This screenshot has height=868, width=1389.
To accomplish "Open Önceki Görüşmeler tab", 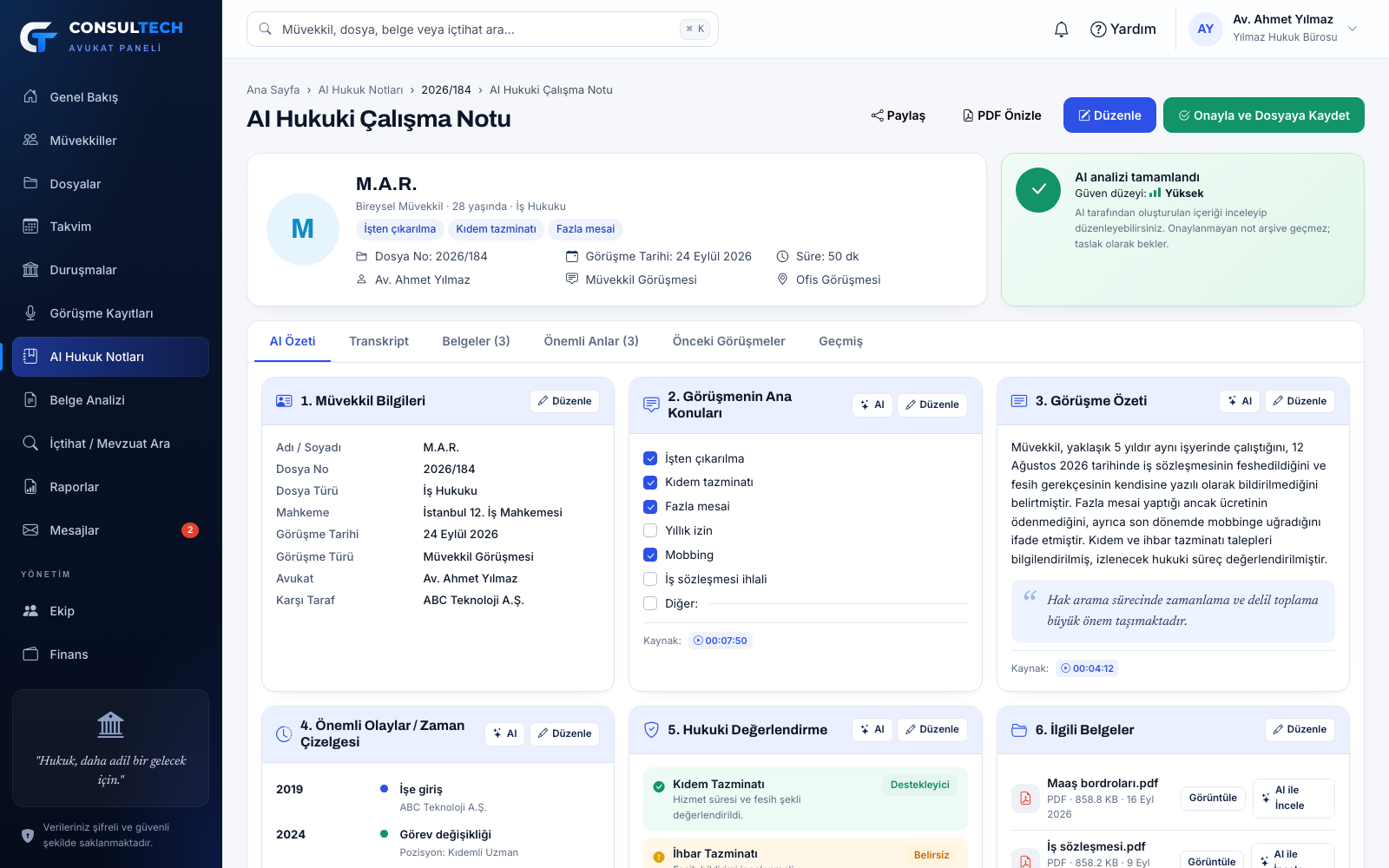I will click(728, 341).
